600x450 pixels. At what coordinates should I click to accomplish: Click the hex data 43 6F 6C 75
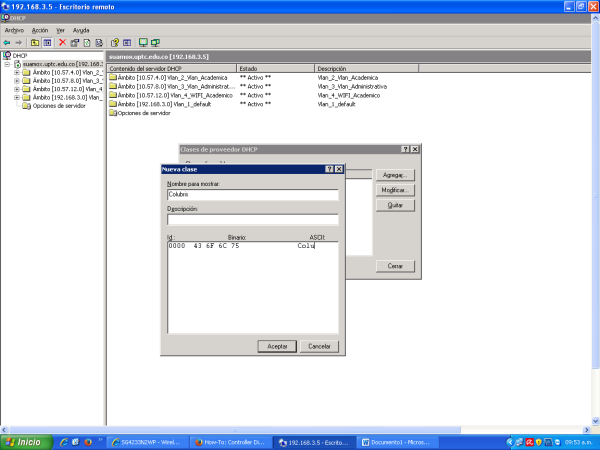click(216, 246)
